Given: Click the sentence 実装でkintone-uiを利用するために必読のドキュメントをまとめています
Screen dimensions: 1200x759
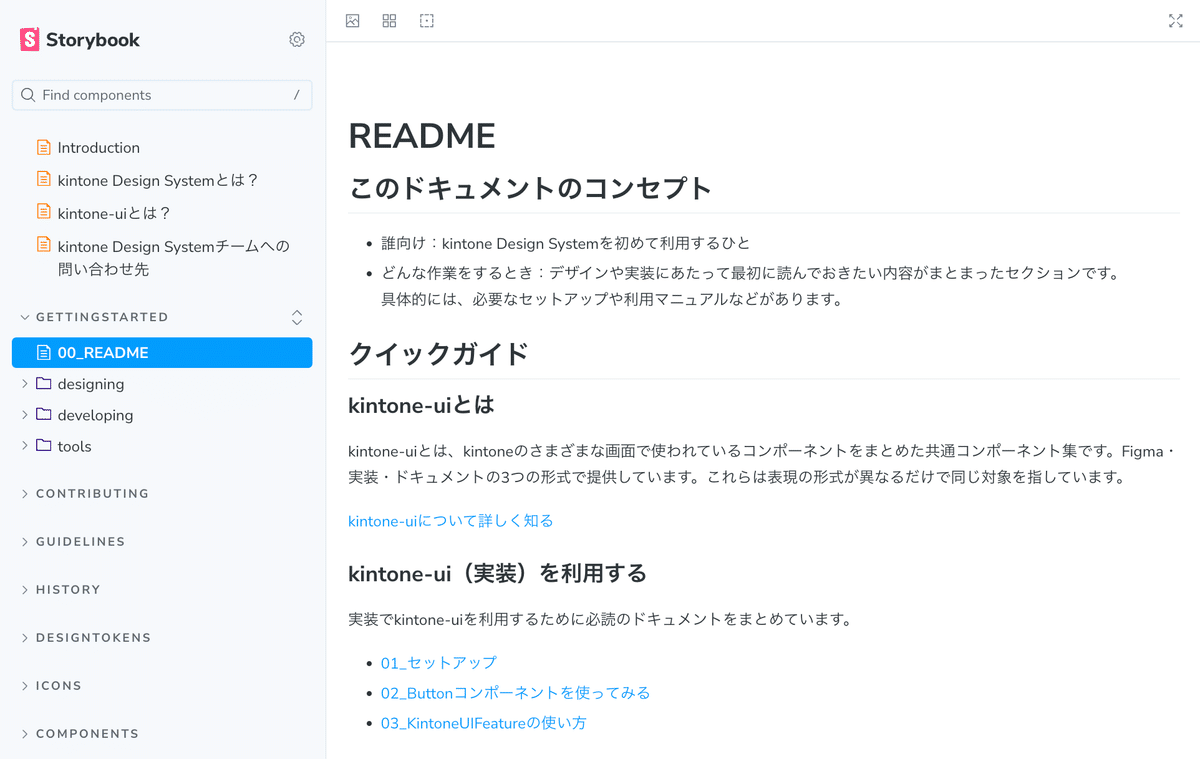Looking at the screenshot, I should (x=600, y=619).
